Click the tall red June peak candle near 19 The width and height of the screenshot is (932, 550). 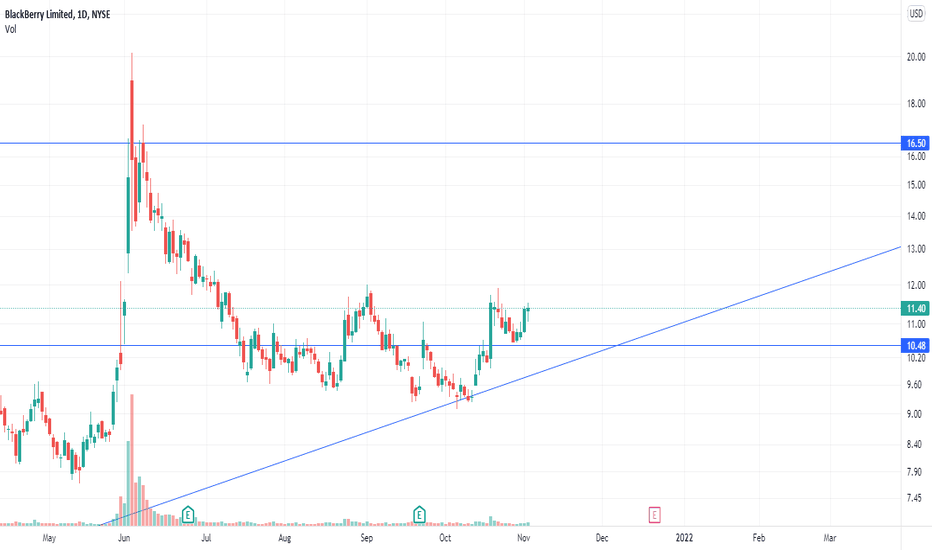click(x=132, y=120)
